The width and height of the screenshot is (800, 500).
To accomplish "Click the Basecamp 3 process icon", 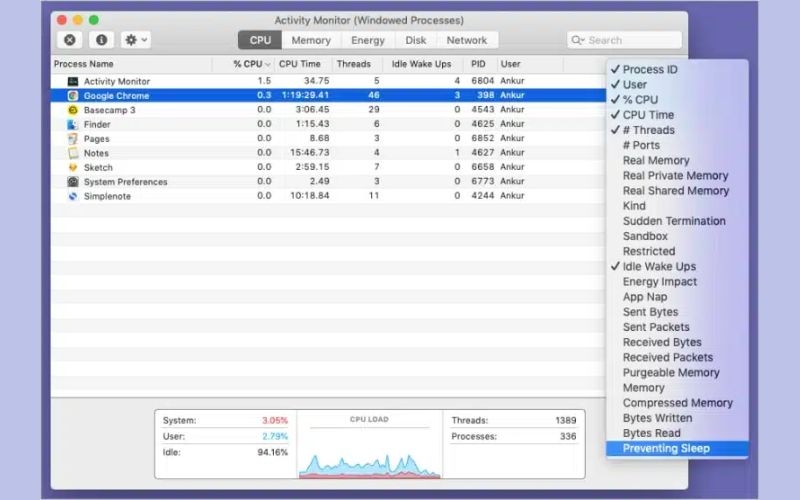I will click(73, 110).
